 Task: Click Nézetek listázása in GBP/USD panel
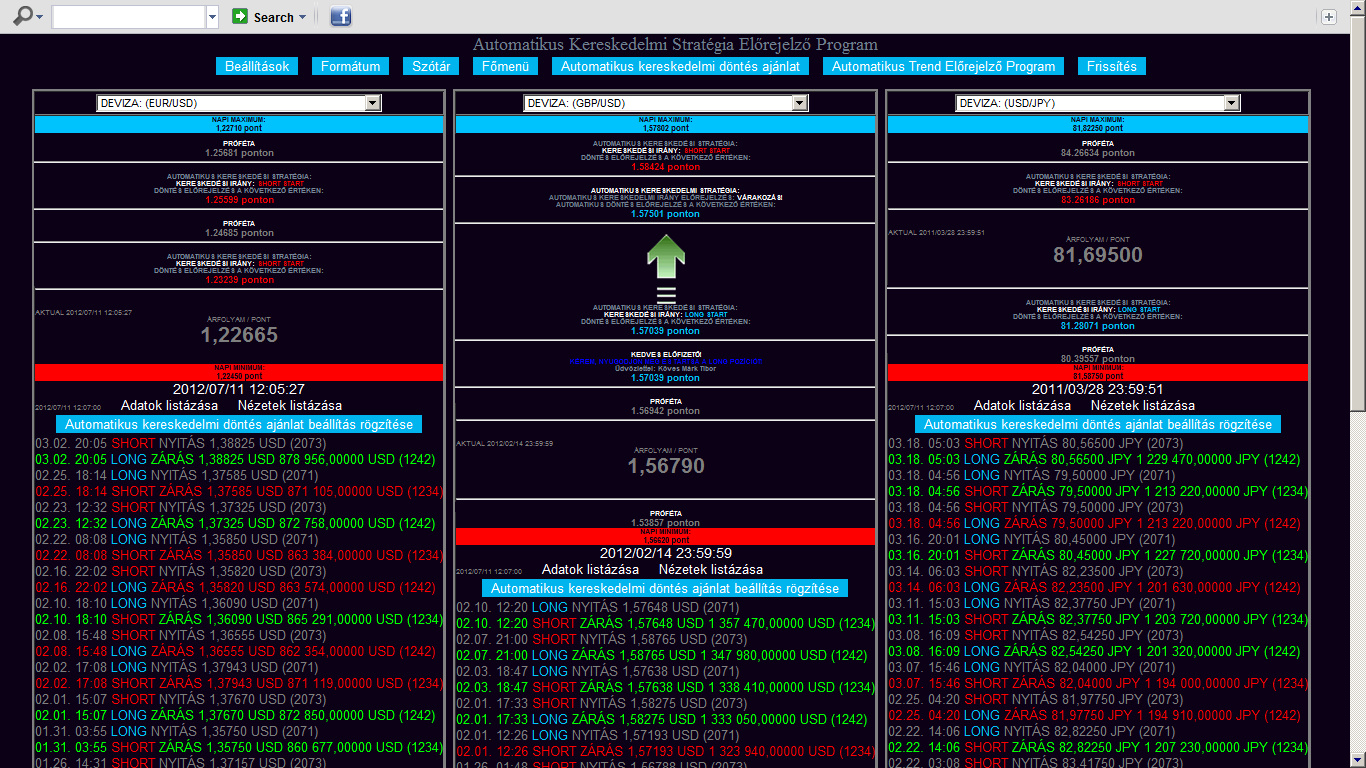point(711,569)
